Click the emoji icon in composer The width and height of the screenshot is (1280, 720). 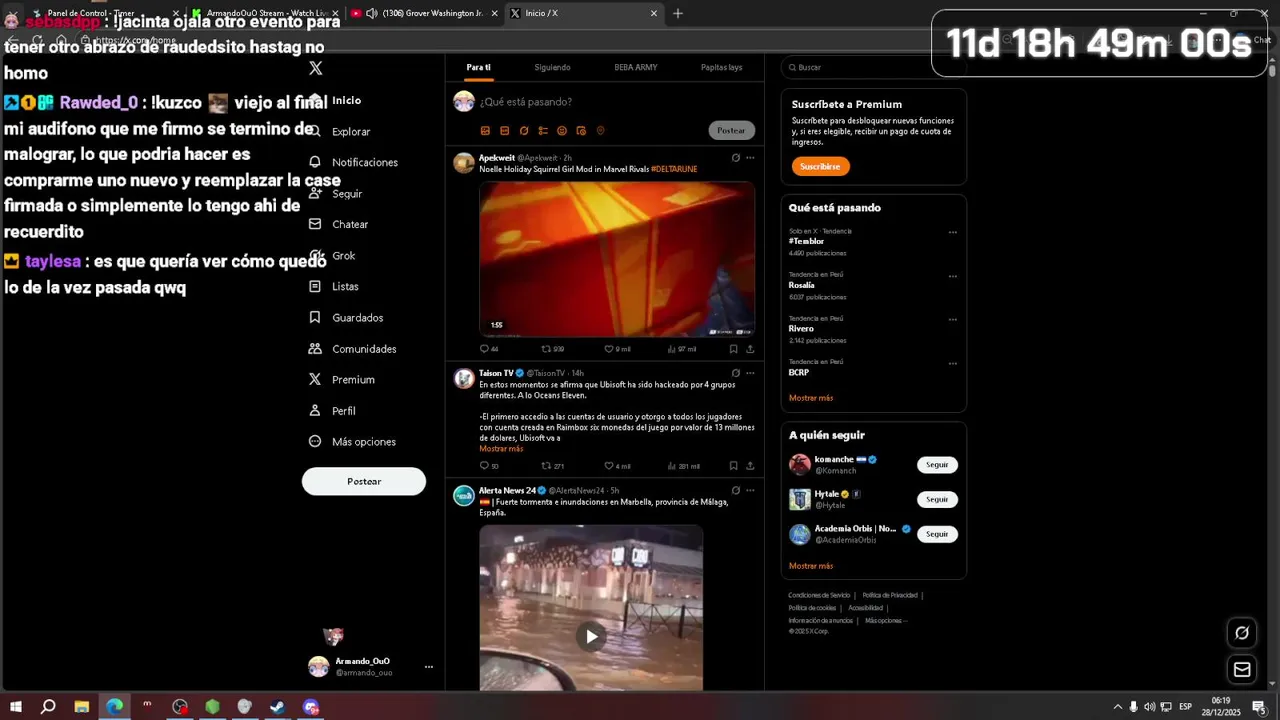pyautogui.click(x=562, y=131)
